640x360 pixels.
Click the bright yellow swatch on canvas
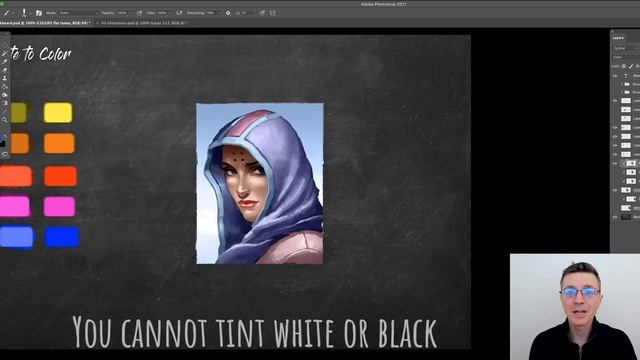(58, 113)
